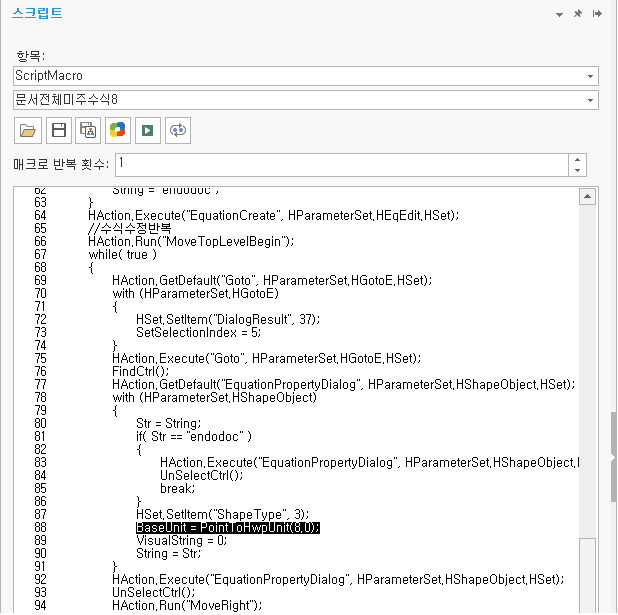The width and height of the screenshot is (618, 615).
Task: Click line 92 Execute EquationPropertyDialog
Action: tap(338, 580)
